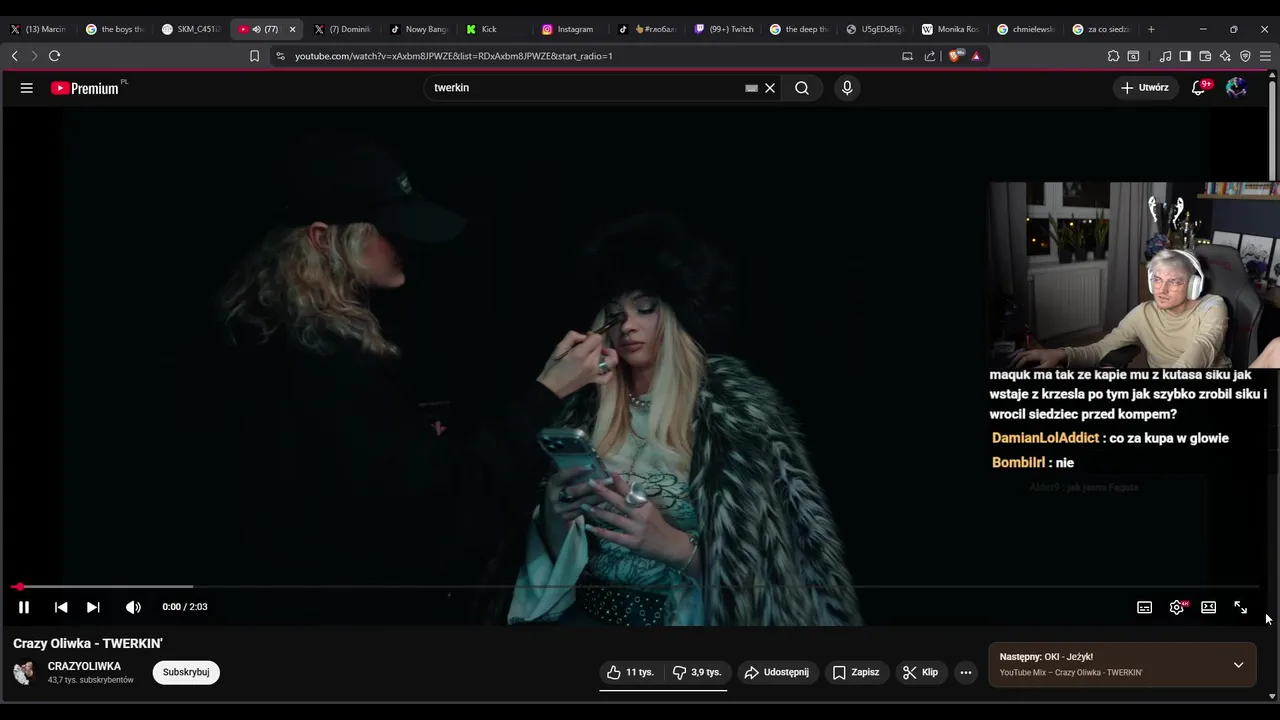Open the Brave wallet icon
Screen dimensions: 1280x720
click(x=1205, y=56)
